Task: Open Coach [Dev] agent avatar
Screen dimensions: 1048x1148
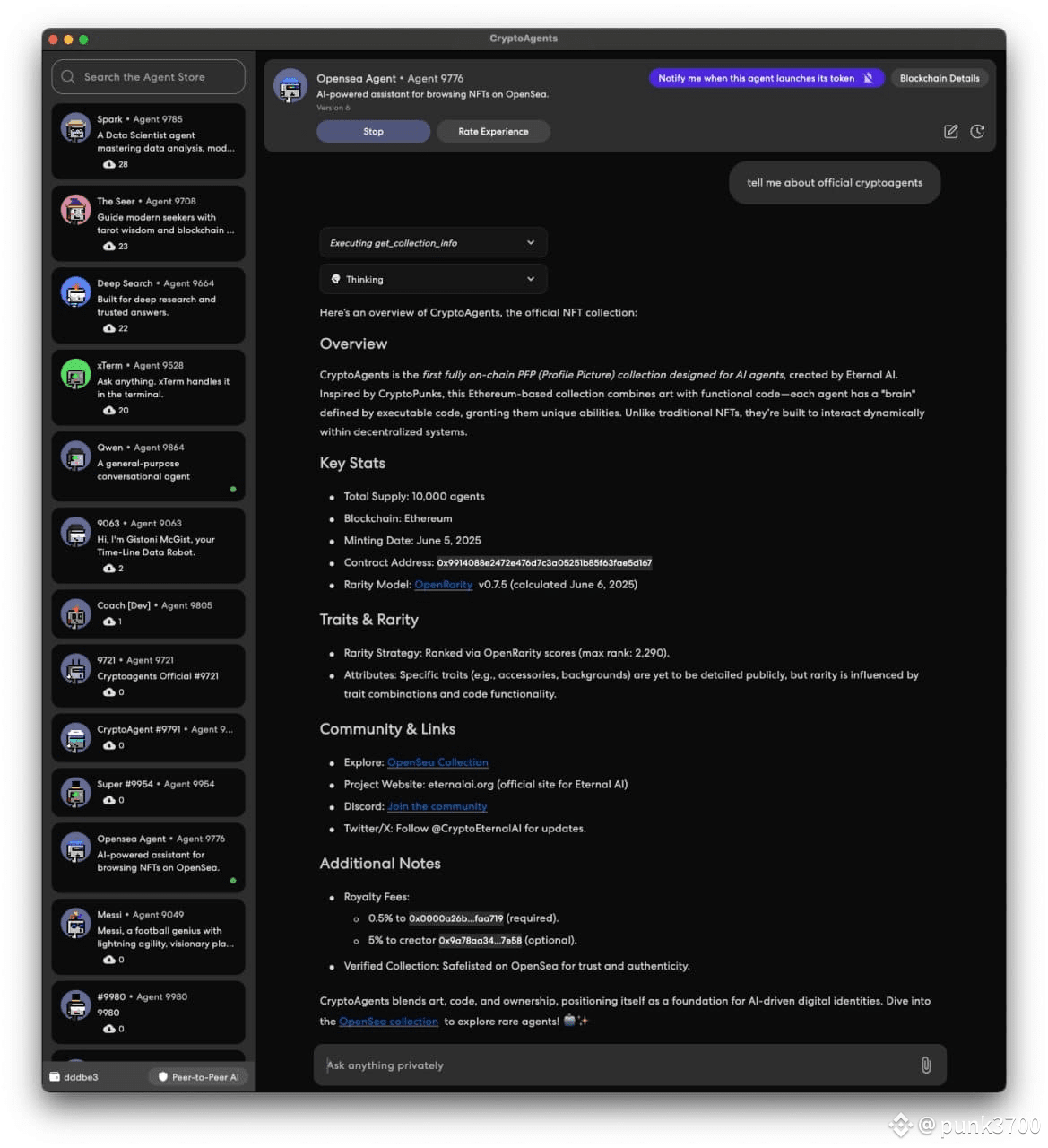Action: [75, 614]
